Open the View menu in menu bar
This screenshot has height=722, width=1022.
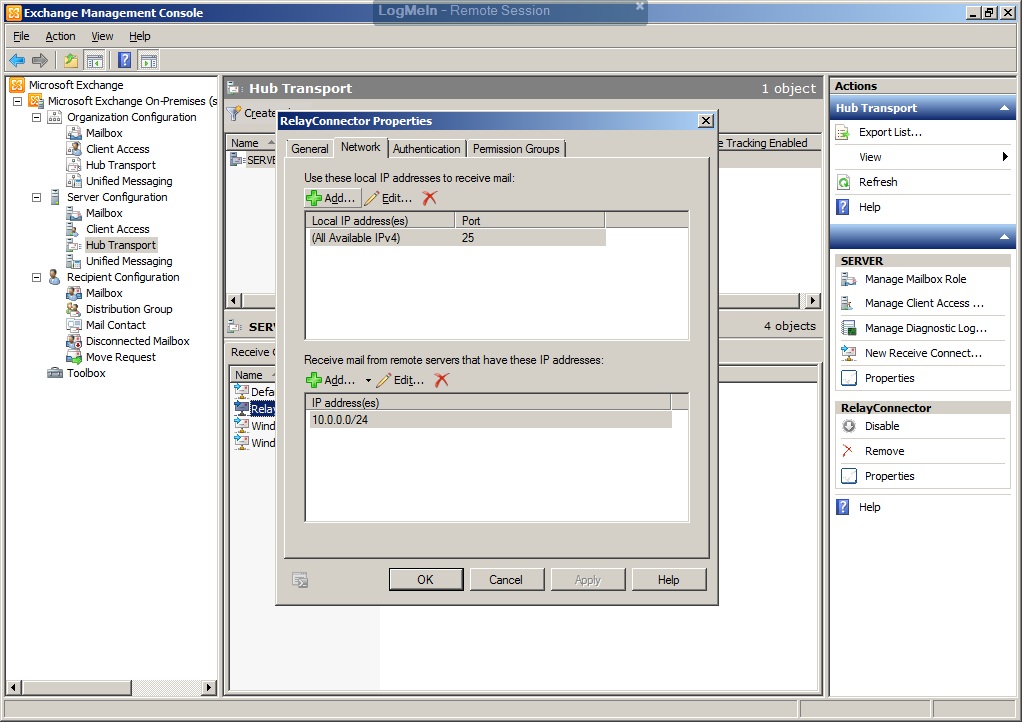tap(102, 36)
